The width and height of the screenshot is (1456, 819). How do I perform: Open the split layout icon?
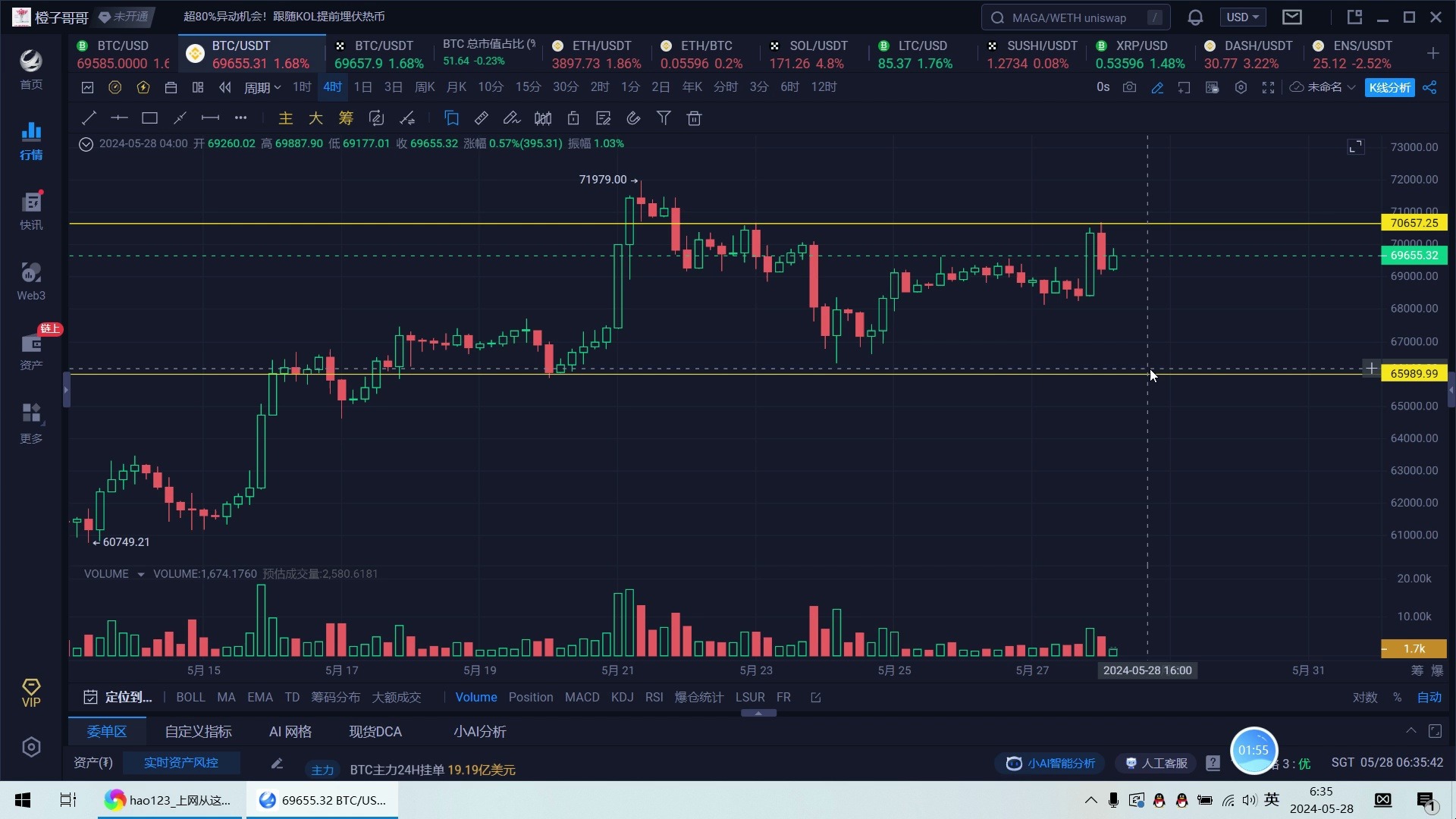[198, 87]
